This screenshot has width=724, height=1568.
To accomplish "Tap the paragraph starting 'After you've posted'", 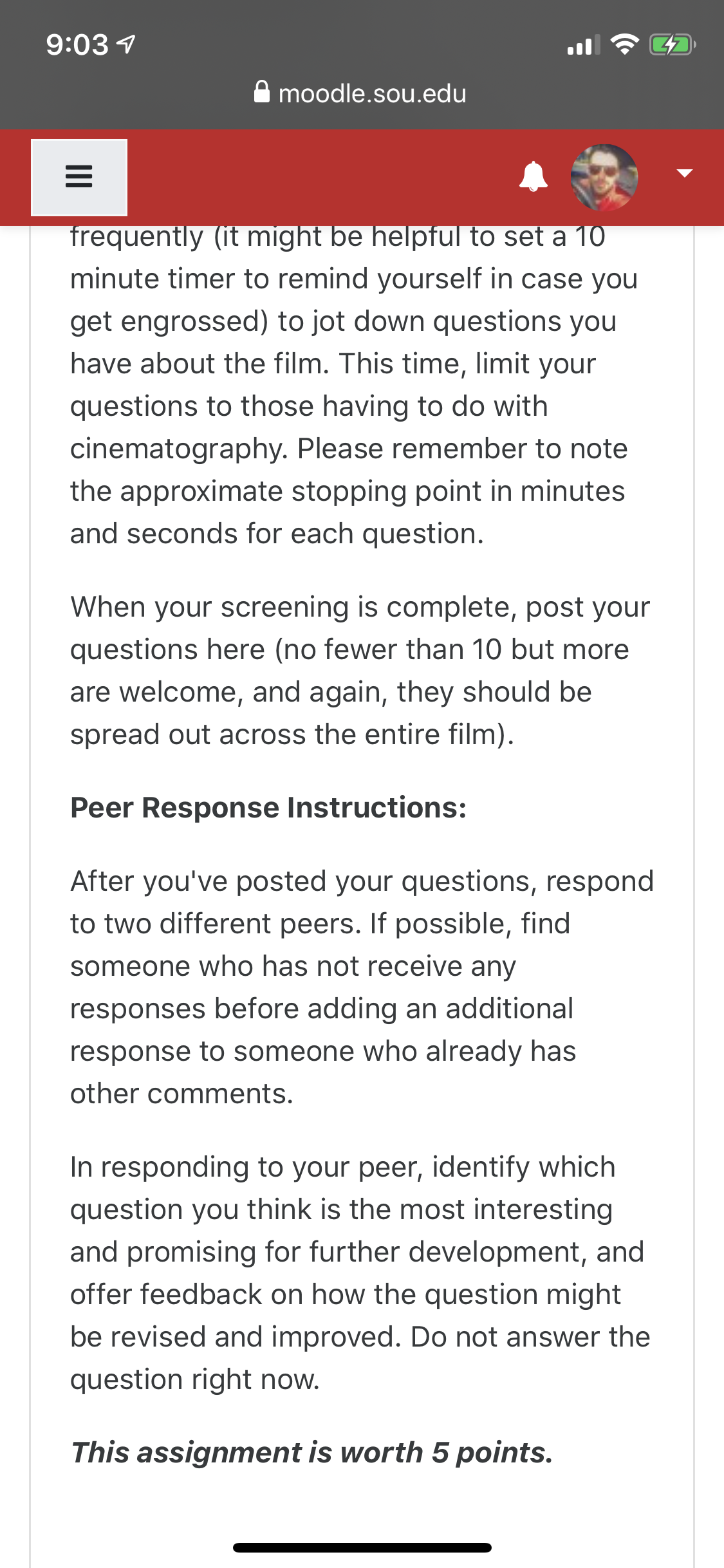I will pos(362,987).
